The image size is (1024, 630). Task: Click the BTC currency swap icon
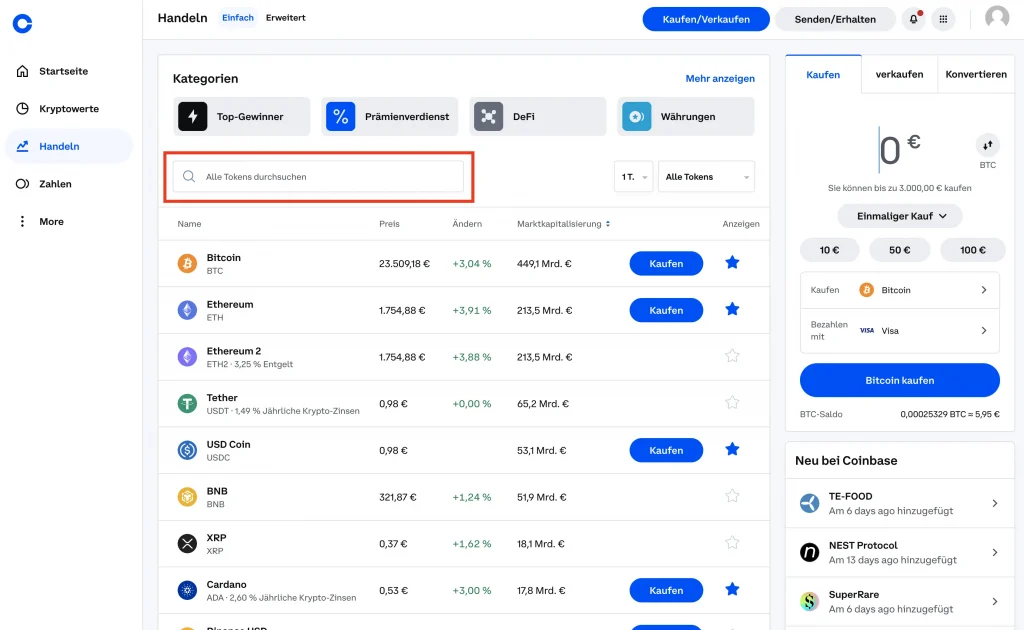click(x=987, y=145)
